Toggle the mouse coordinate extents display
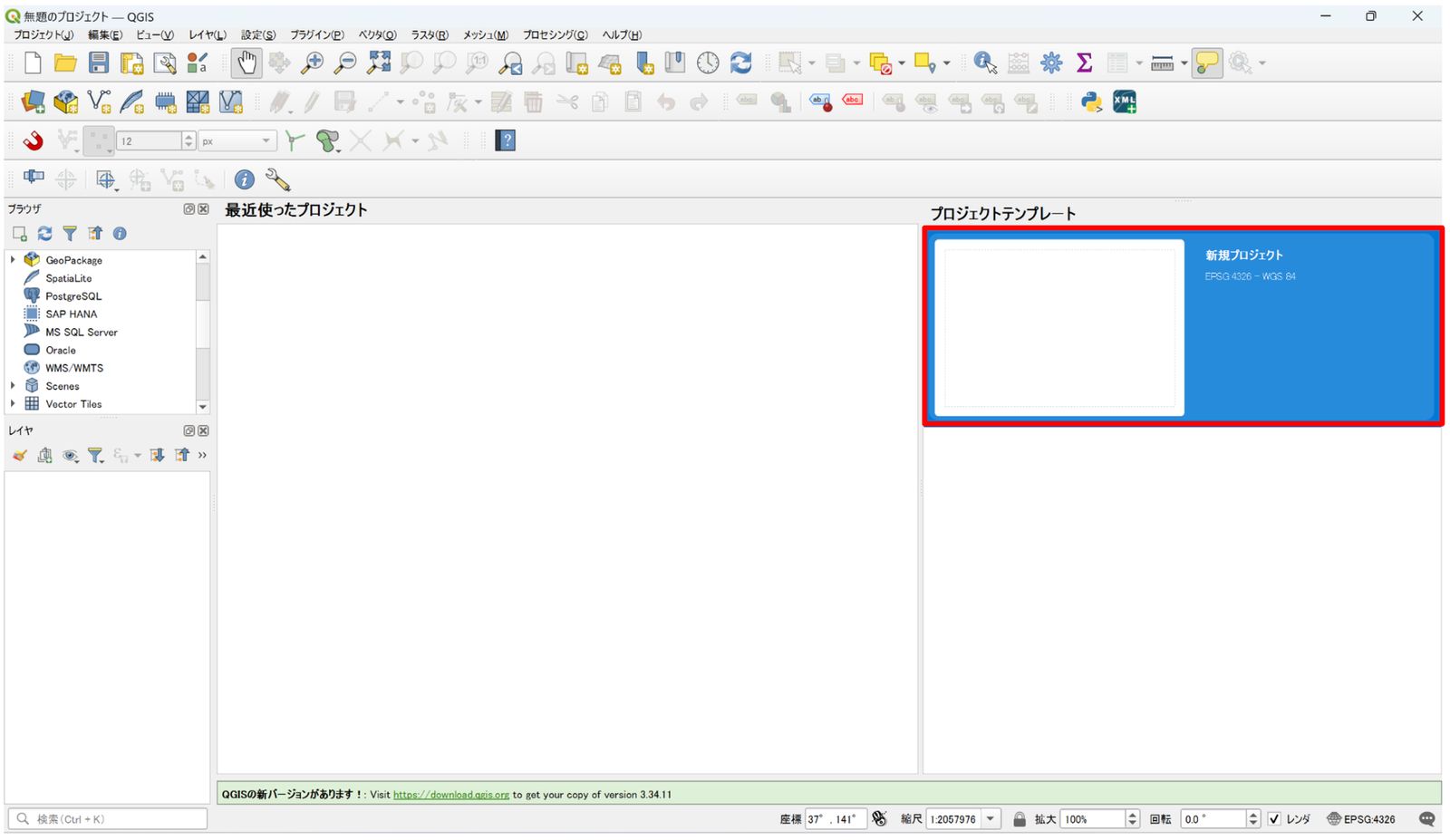 click(x=879, y=819)
